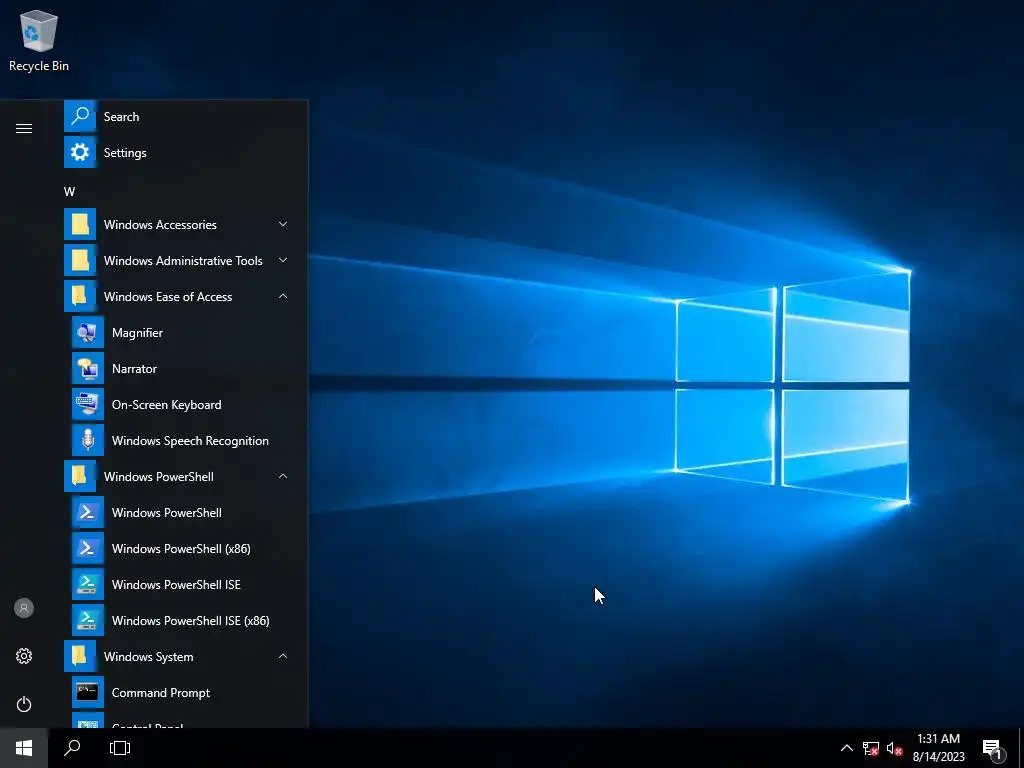Launch Magnifier from its icon
Viewport: 1024px width, 768px height.
(x=88, y=332)
